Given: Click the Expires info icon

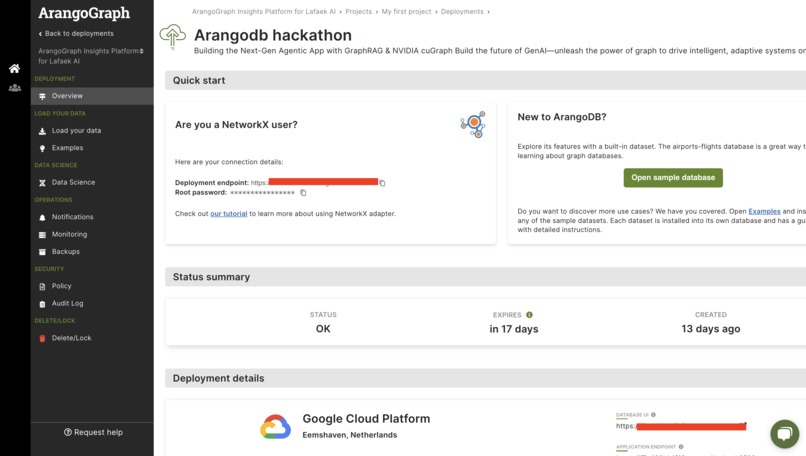Looking at the screenshot, I should 529,315.
